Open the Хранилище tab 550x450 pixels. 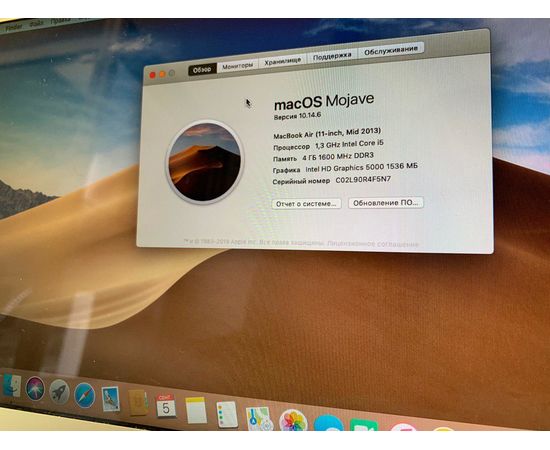point(283,61)
